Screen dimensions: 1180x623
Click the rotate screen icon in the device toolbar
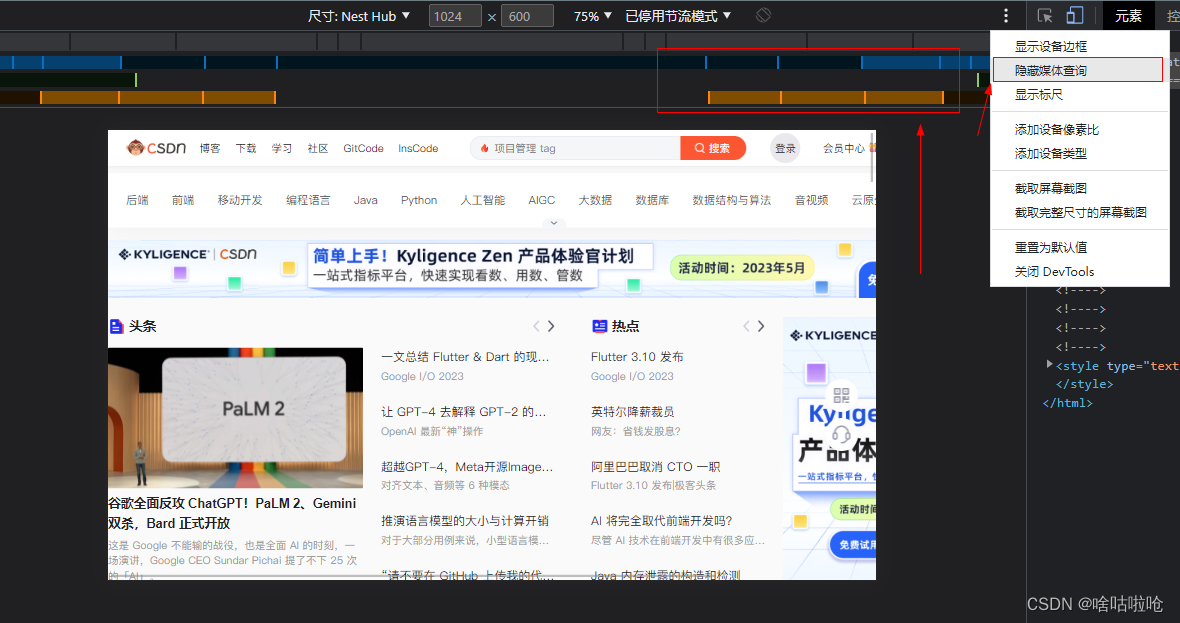point(763,15)
